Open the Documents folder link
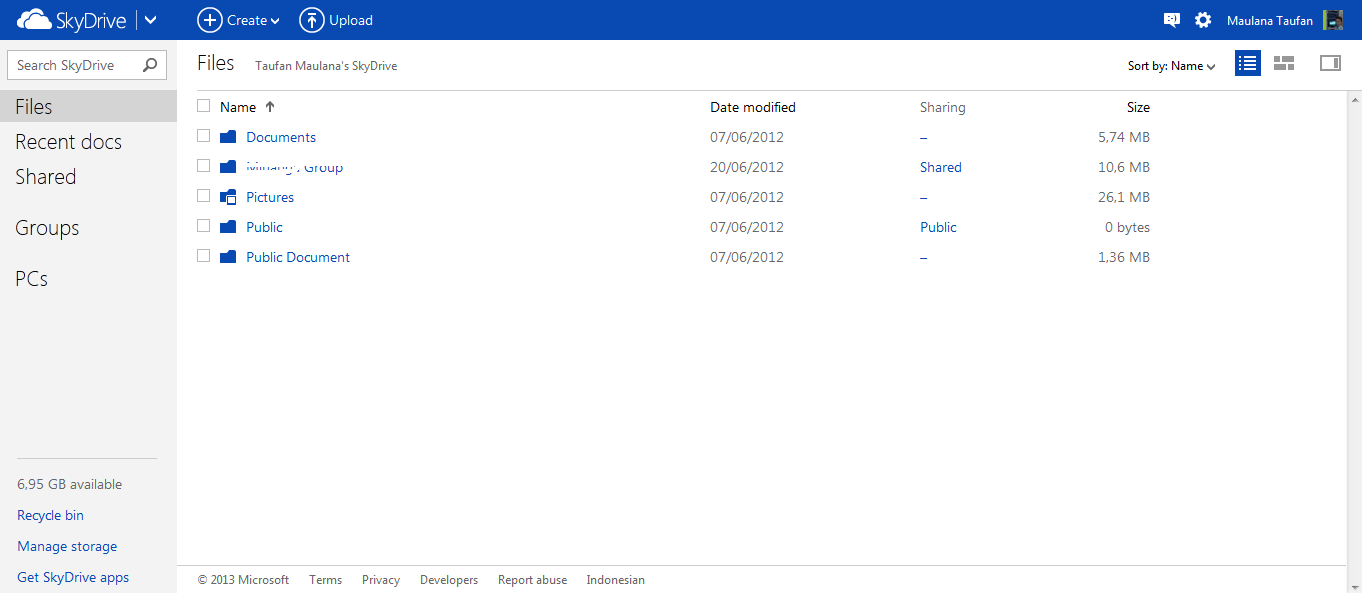1362x593 pixels. 281,137
